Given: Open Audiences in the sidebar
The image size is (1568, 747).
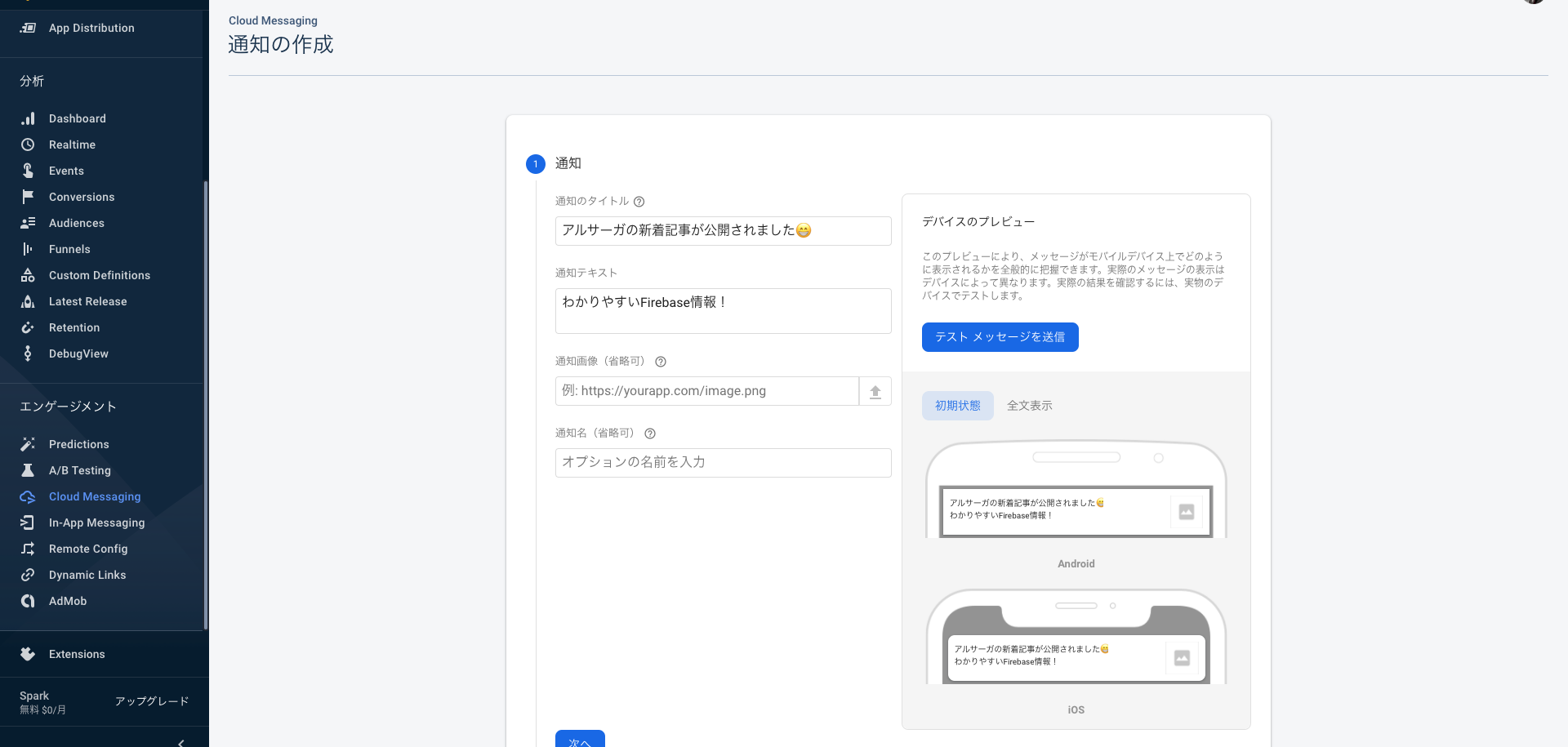Looking at the screenshot, I should pos(77,223).
